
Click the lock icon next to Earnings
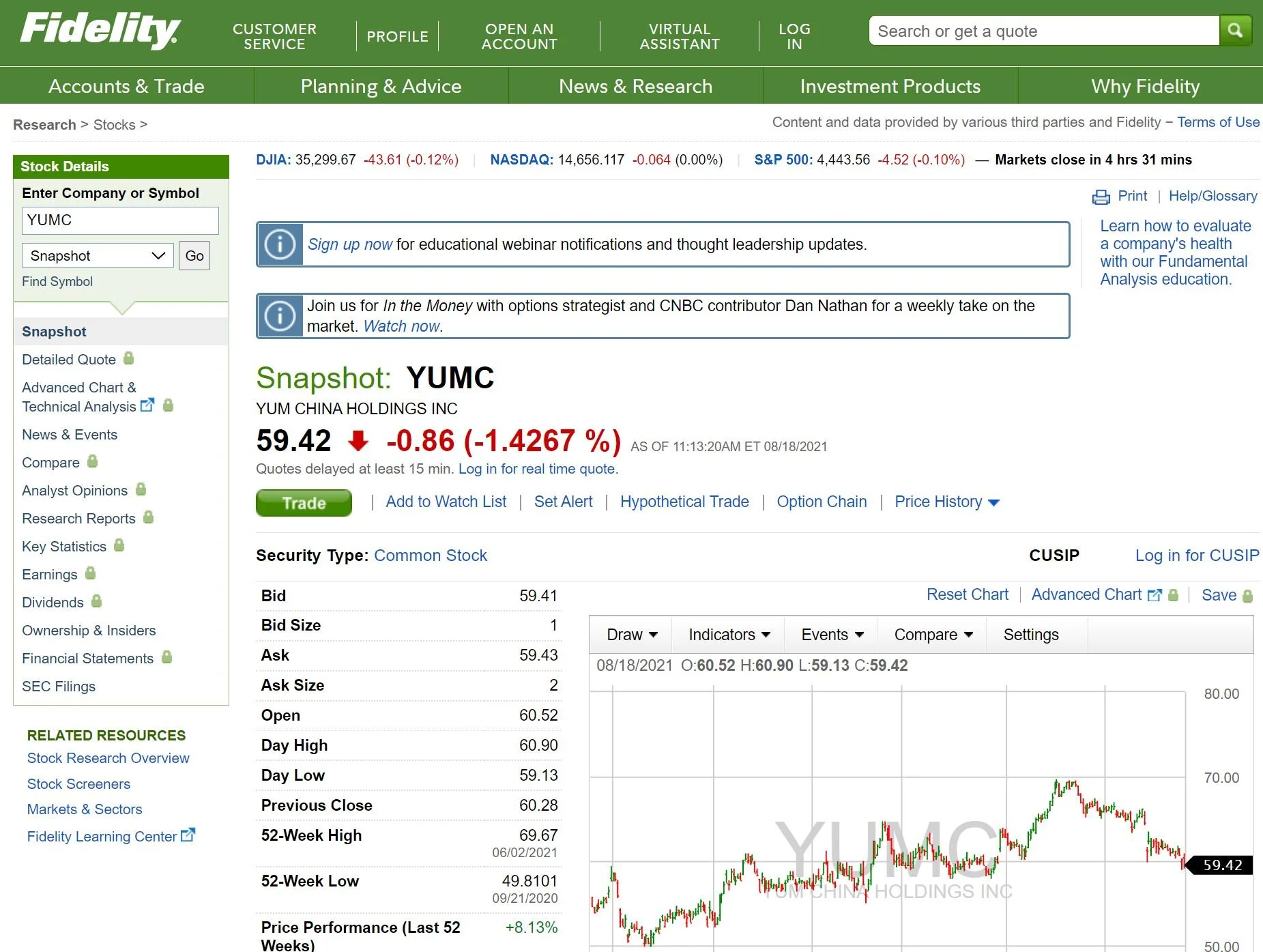tap(90, 573)
